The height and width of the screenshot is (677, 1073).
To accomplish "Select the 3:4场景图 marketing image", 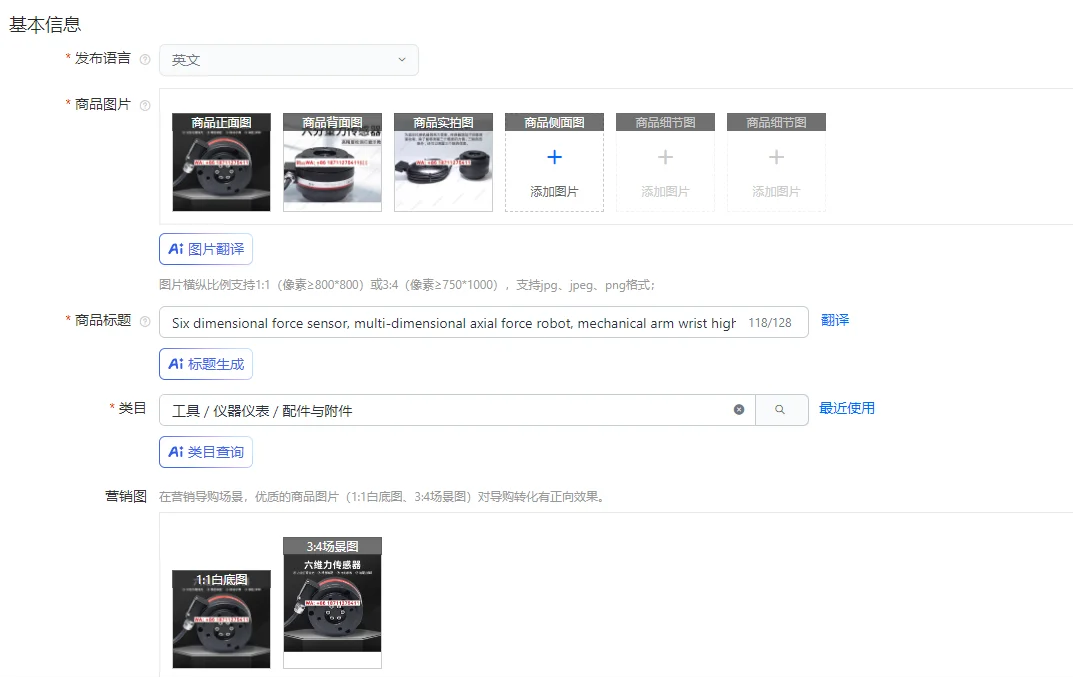I will pos(332,602).
